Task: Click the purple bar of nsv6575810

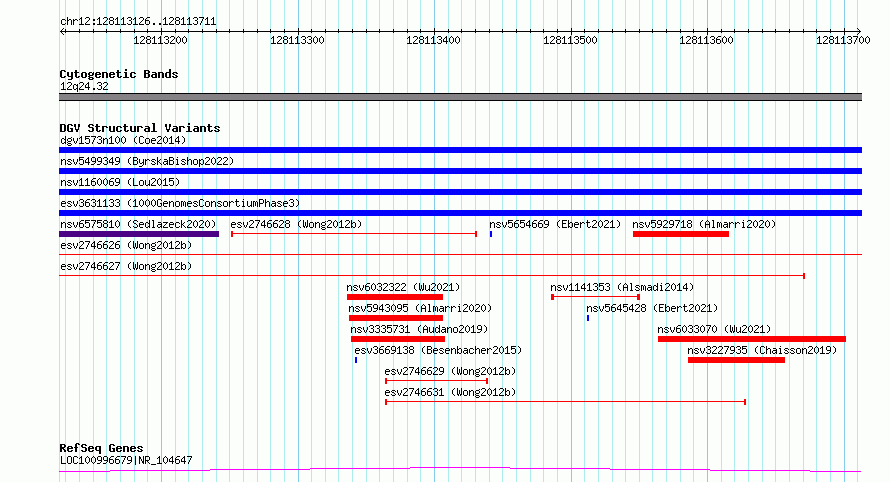Action: (139, 234)
